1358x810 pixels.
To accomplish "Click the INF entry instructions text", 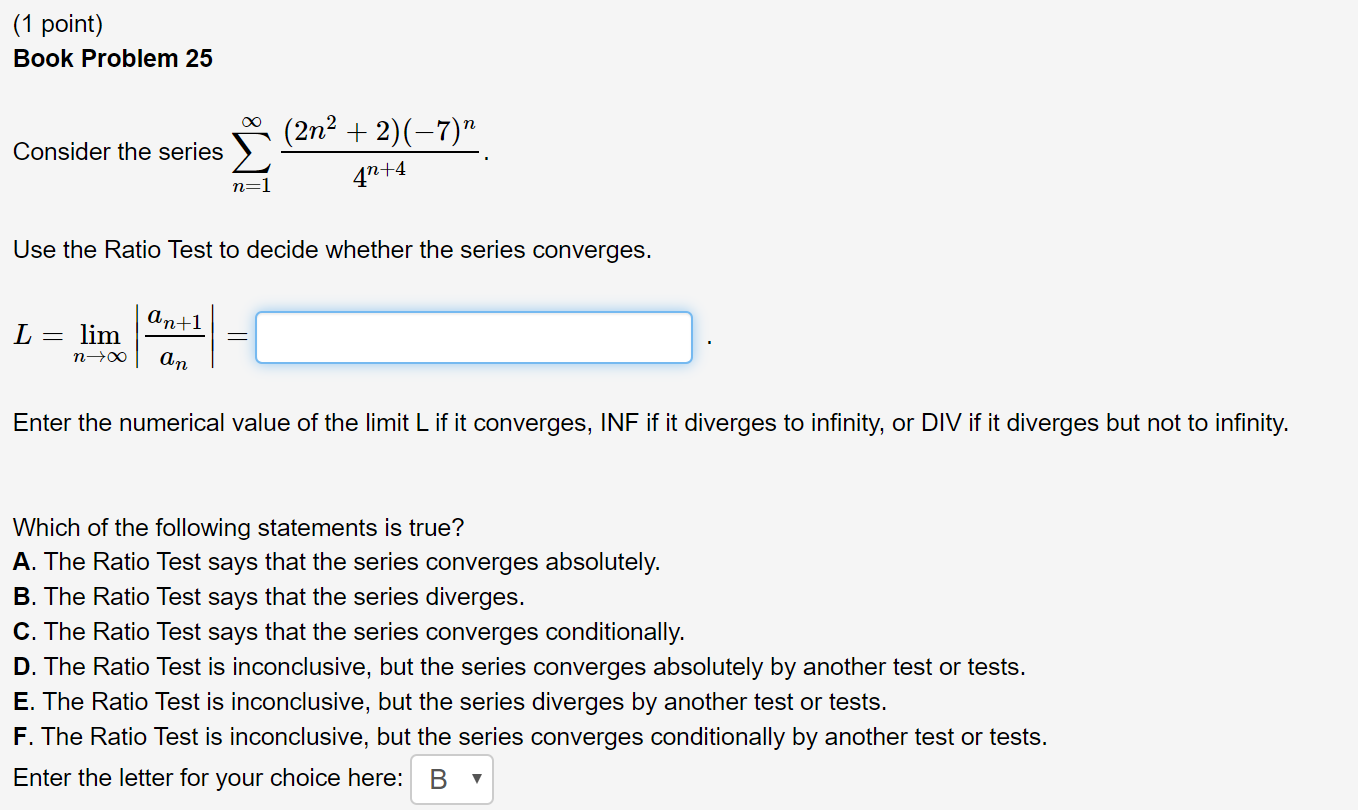I will pos(648,422).
